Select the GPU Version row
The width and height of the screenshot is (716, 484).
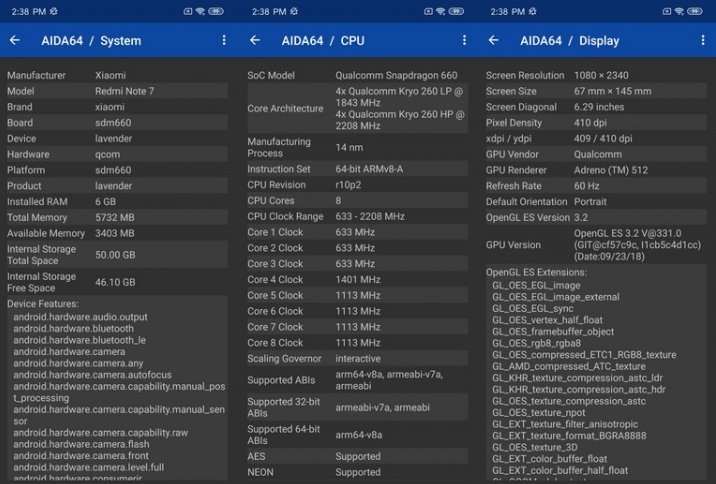coord(595,245)
